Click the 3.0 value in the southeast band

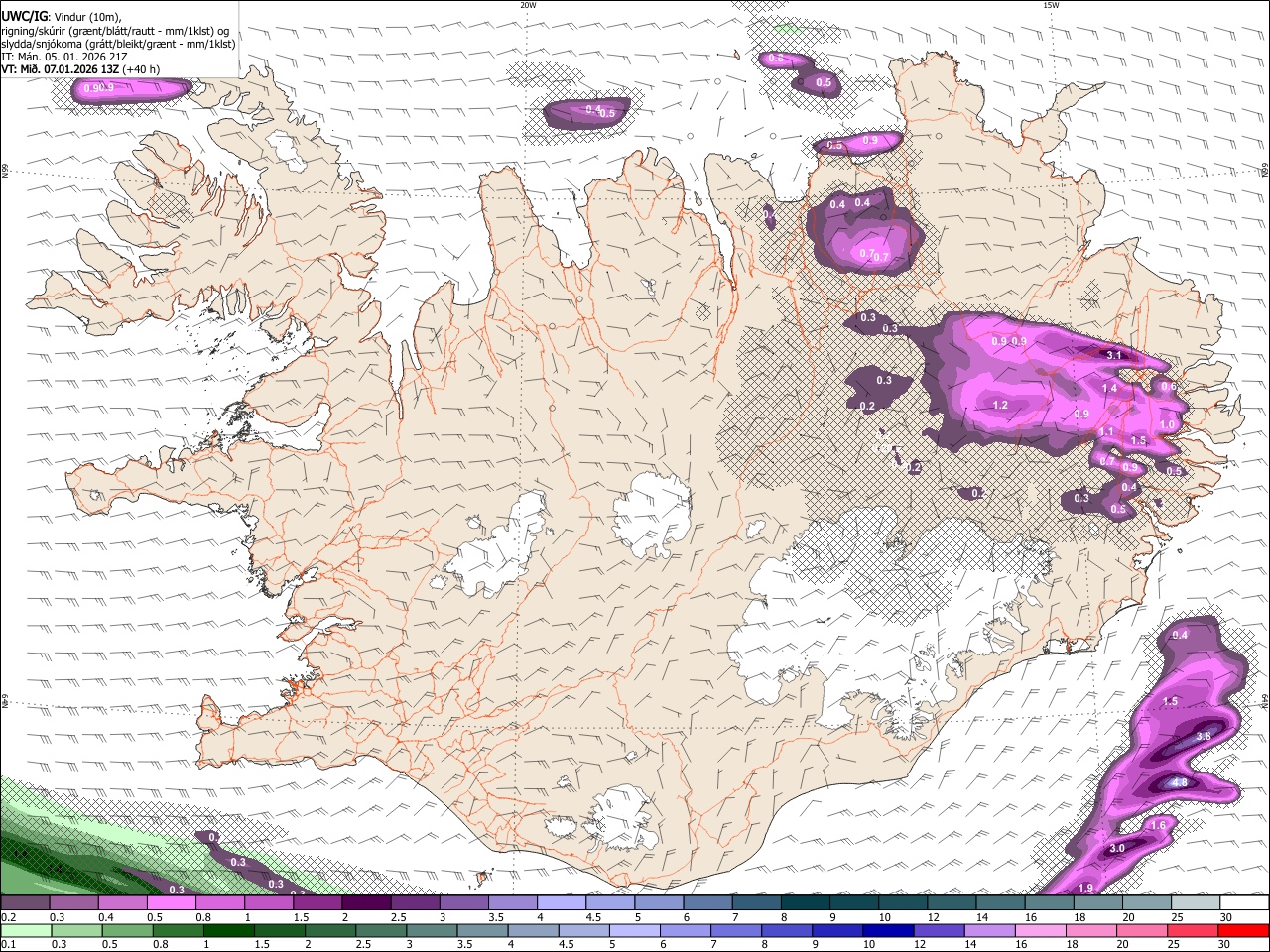[x=1117, y=848]
